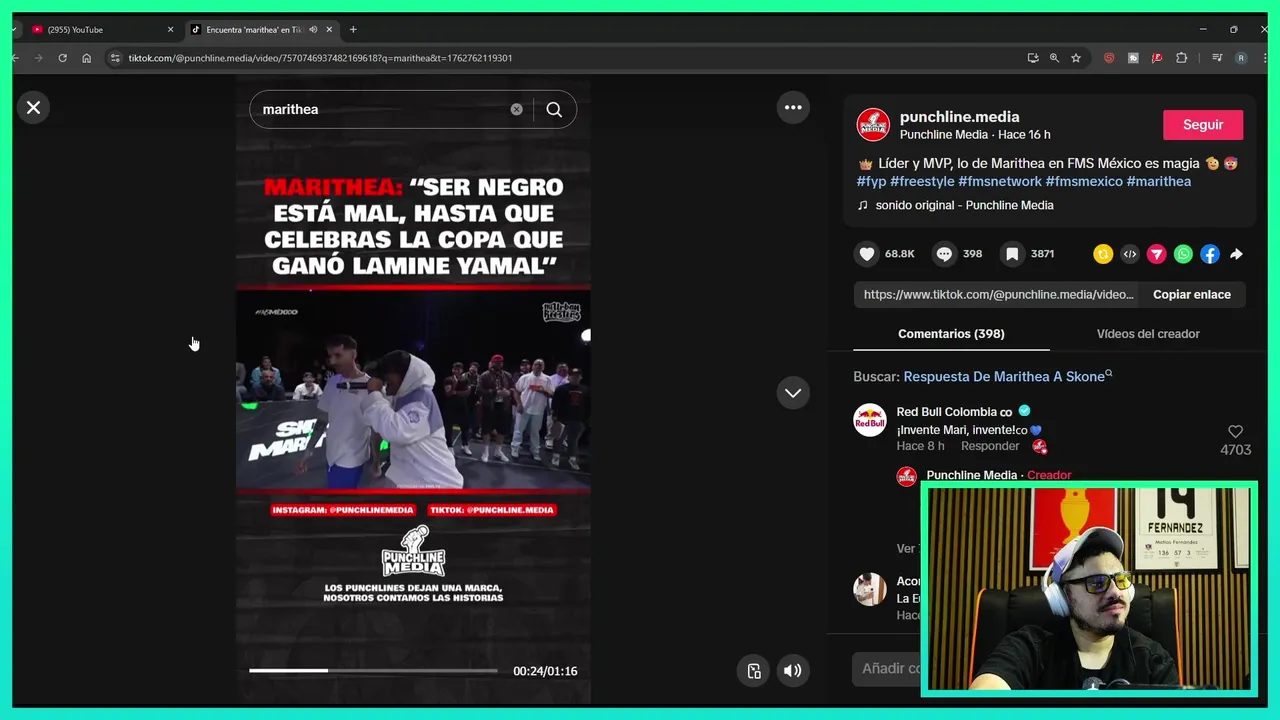Open sonido original - Punchline Media
The width and height of the screenshot is (1280, 720).
(964, 205)
